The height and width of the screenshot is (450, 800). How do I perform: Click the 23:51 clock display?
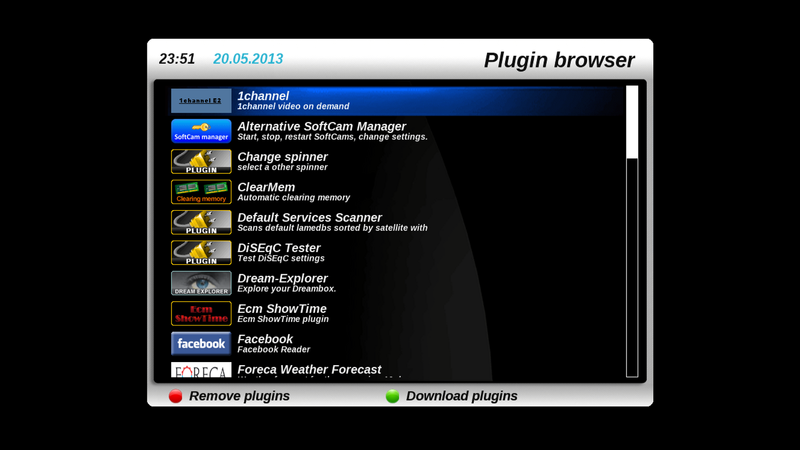[x=177, y=59]
